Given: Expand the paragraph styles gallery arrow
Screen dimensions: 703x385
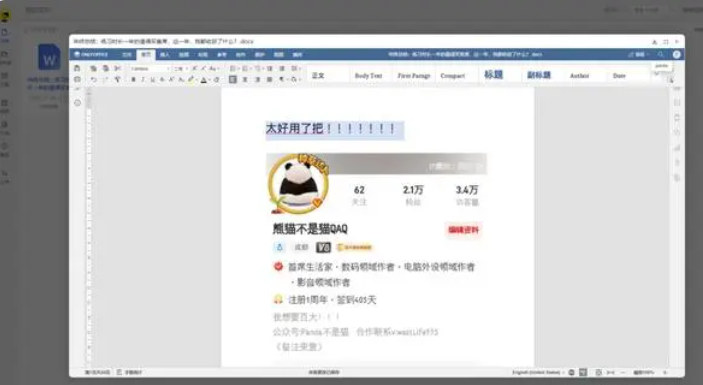Looking at the screenshot, I should coord(657,74).
